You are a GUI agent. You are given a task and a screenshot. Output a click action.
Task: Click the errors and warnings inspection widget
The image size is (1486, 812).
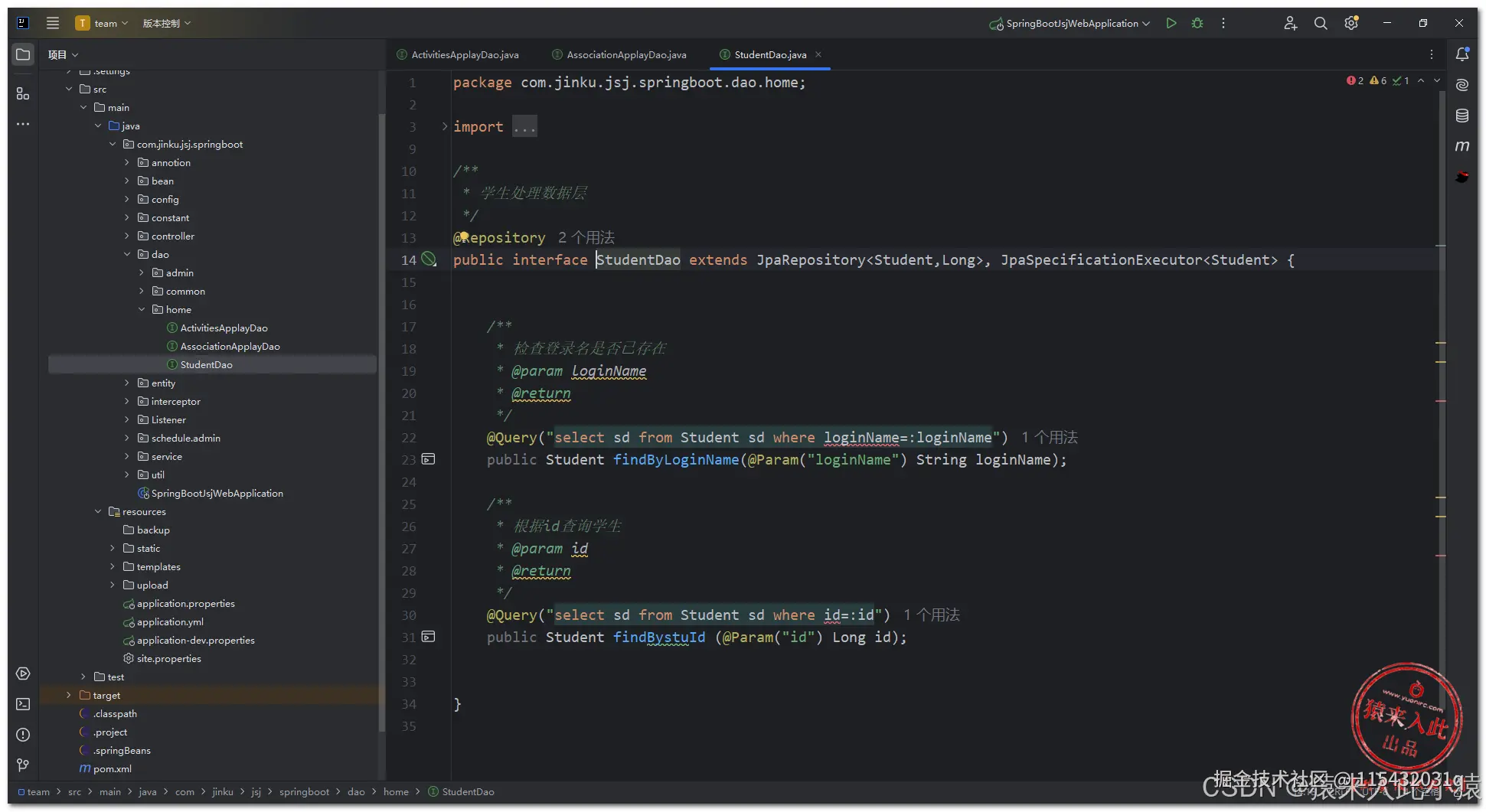coord(1378,80)
